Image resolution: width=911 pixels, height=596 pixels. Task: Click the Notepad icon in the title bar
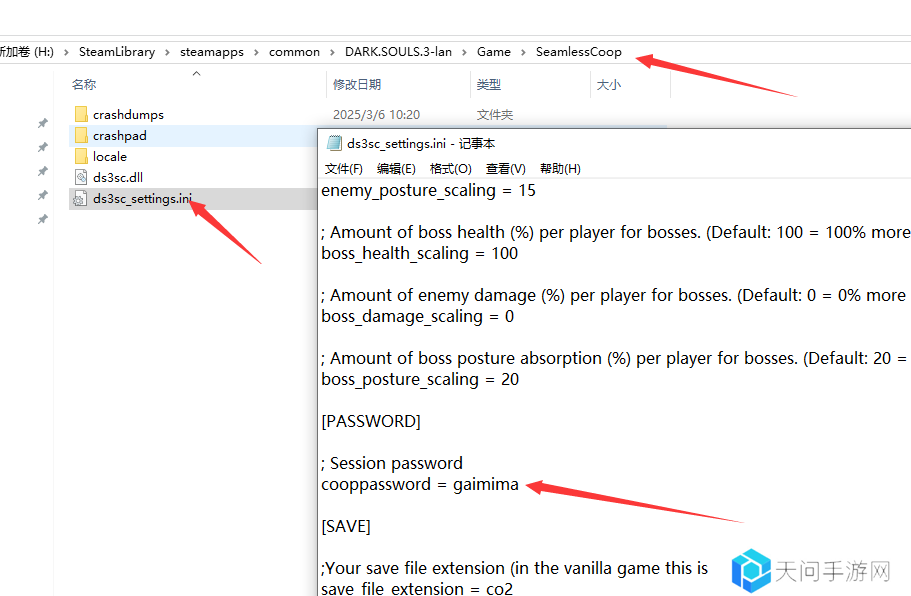pos(334,143)
